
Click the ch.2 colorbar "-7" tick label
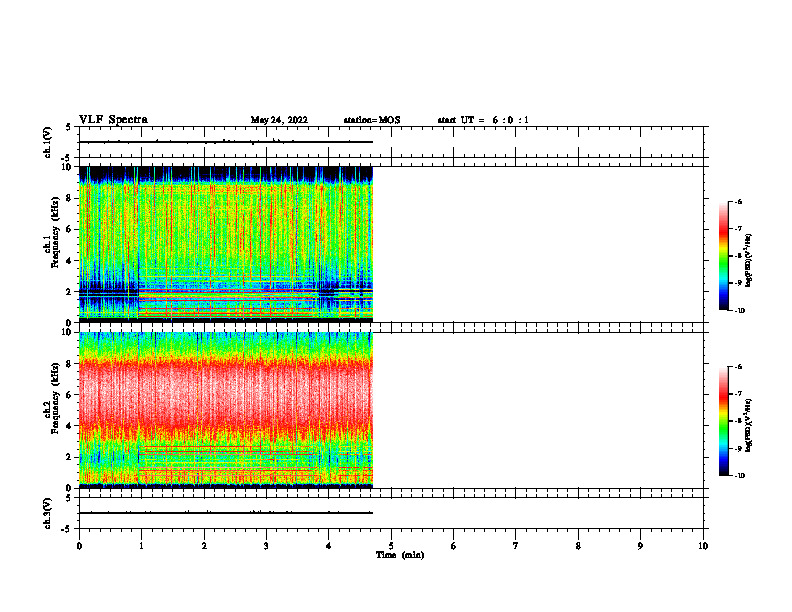click(x=738, y=394)
